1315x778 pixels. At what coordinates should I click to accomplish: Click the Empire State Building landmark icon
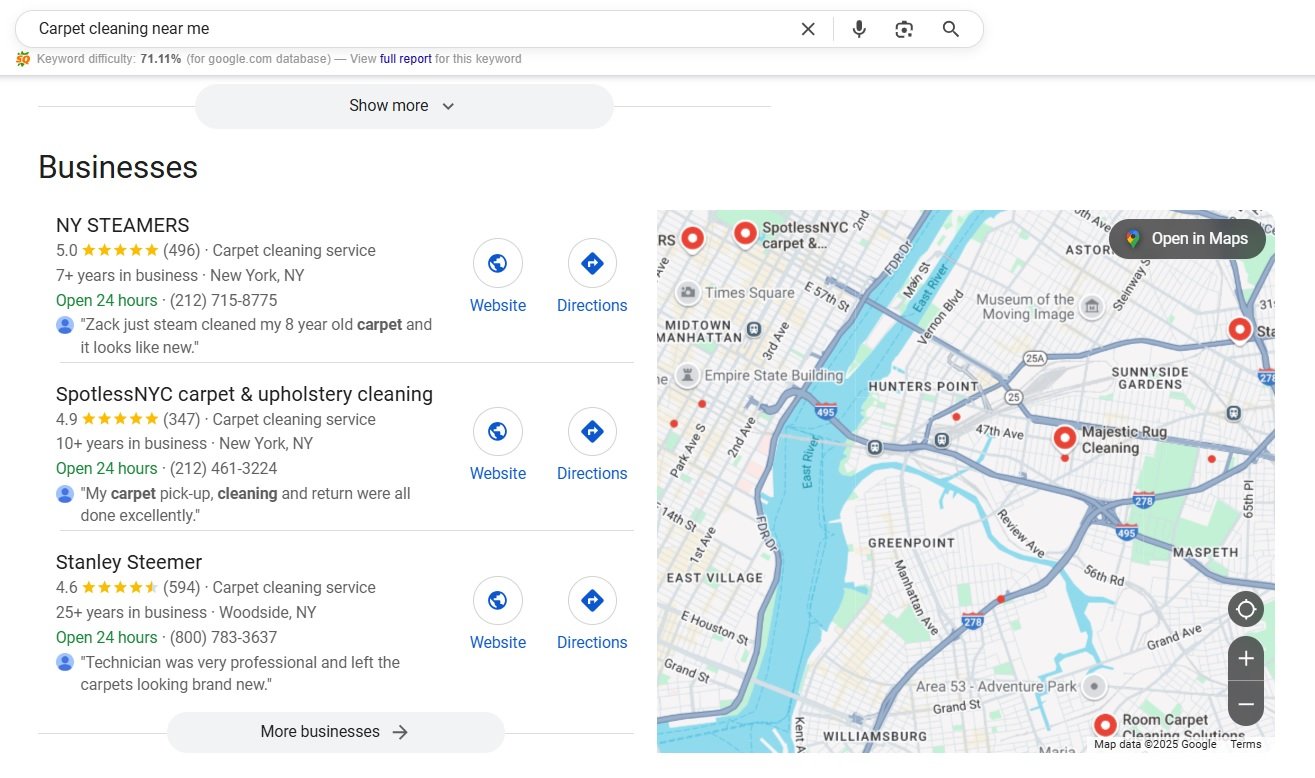(687, 376)
